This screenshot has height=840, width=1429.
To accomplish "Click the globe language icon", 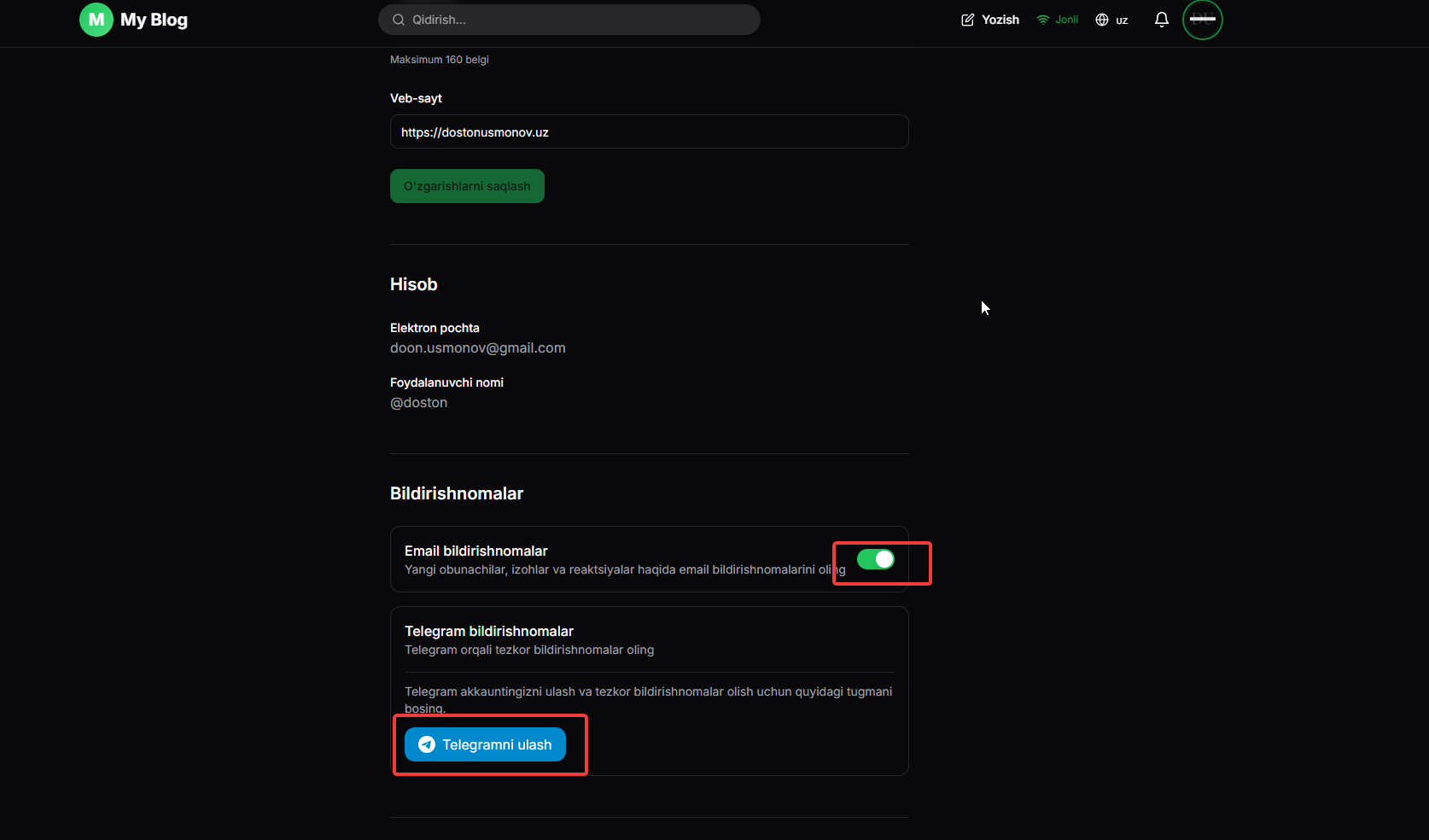I will [1102, 20].
